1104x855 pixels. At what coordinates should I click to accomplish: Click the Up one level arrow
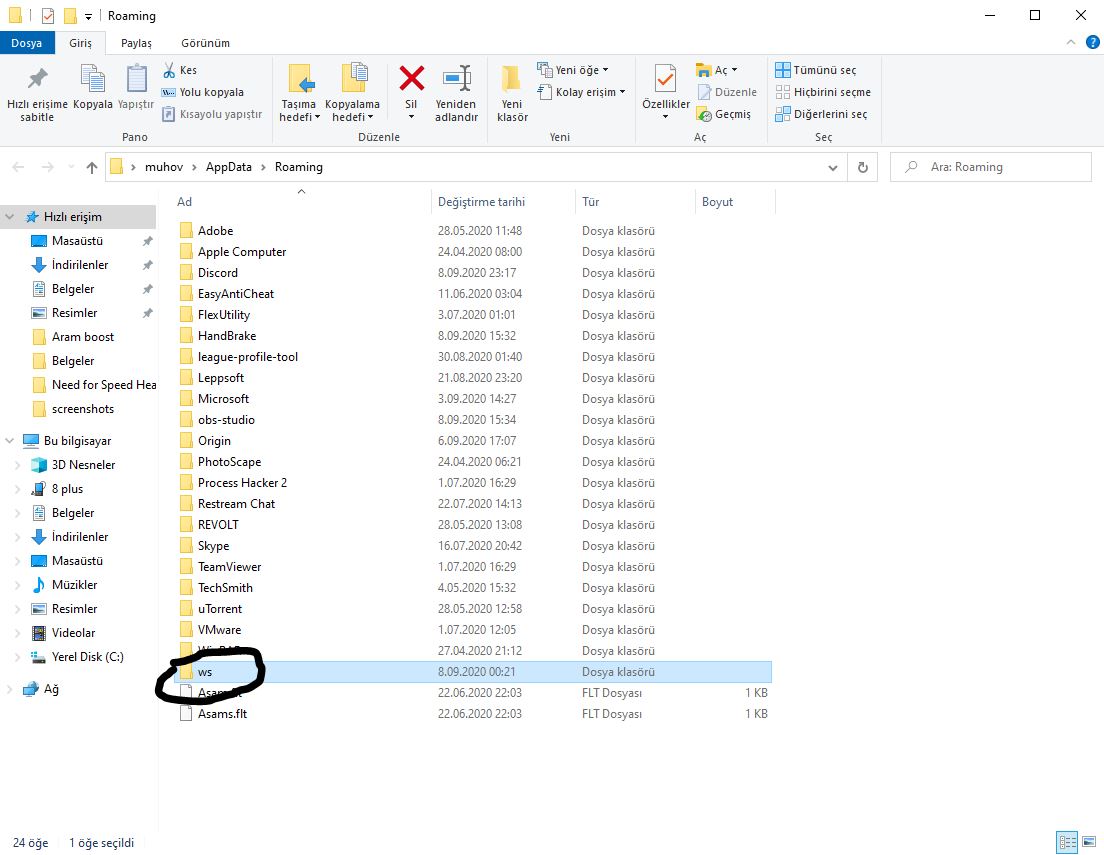tap(92, 167)
